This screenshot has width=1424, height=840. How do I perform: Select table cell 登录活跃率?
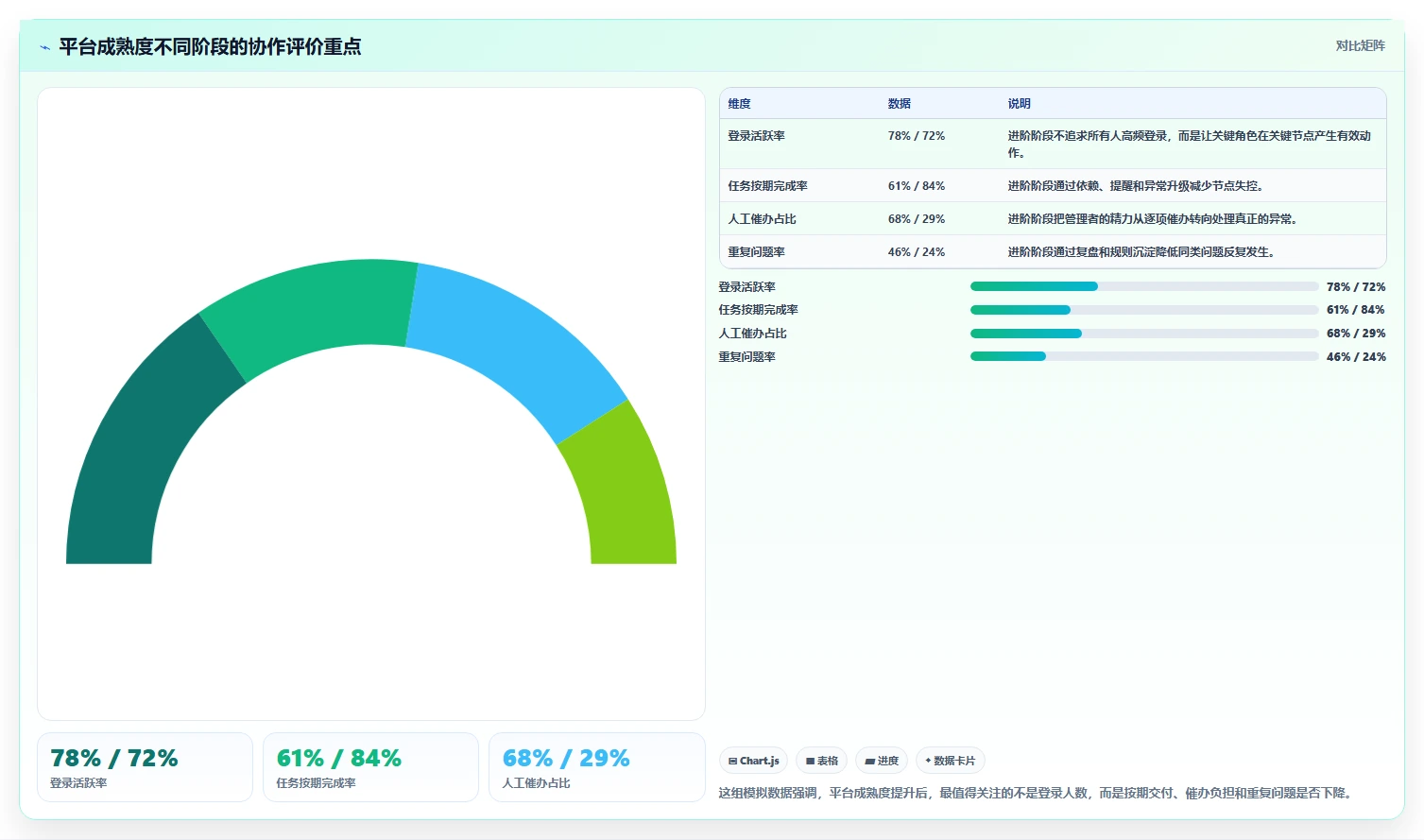[757, 136]
